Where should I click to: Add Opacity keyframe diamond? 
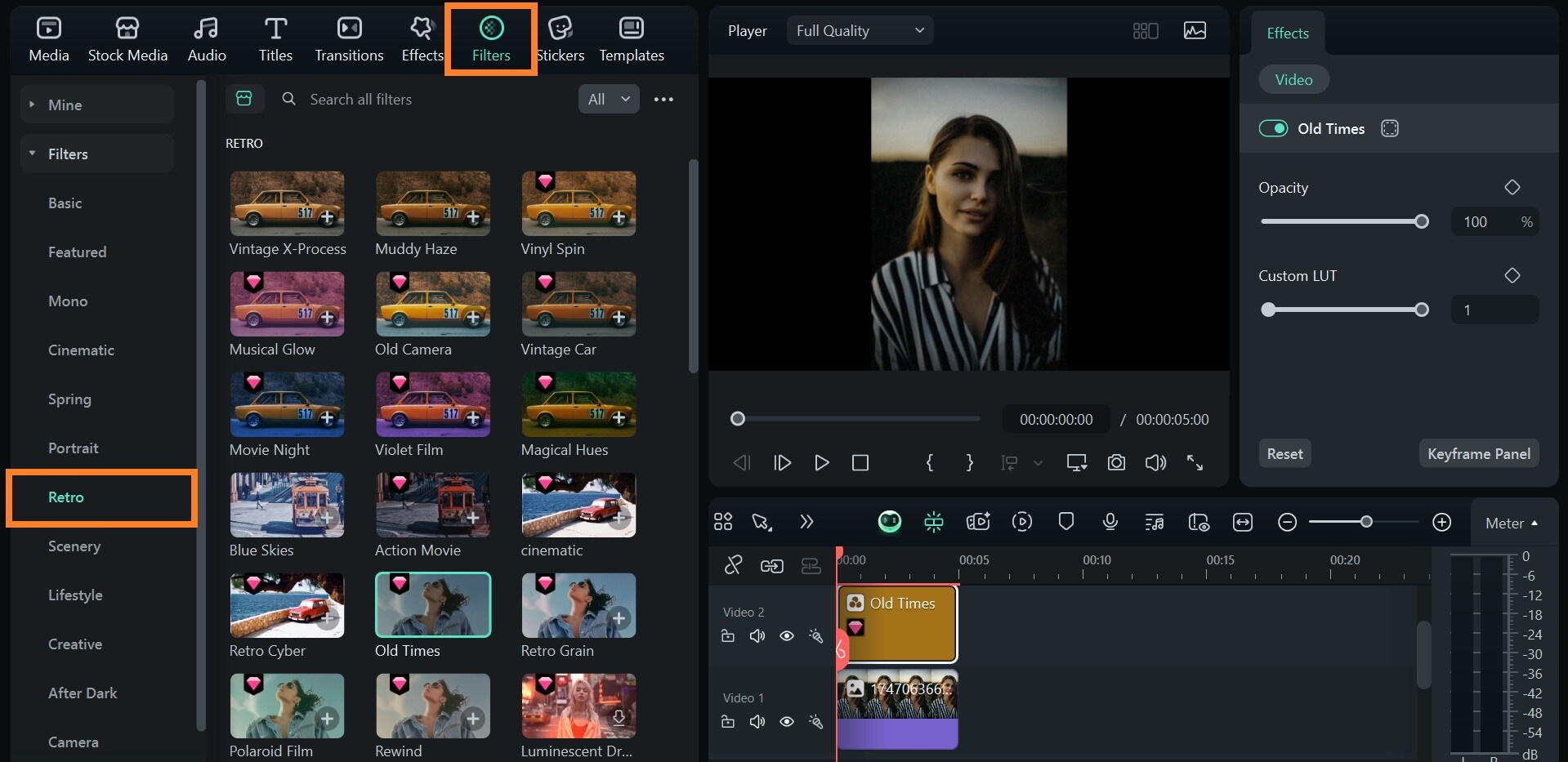pyautogui.click(x=1512, y=187)
